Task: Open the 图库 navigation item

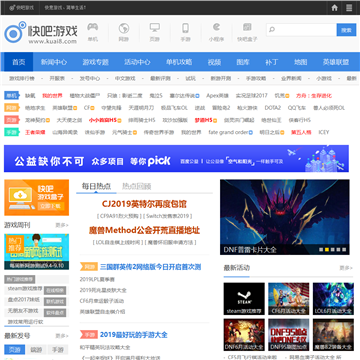Action: 243,62
